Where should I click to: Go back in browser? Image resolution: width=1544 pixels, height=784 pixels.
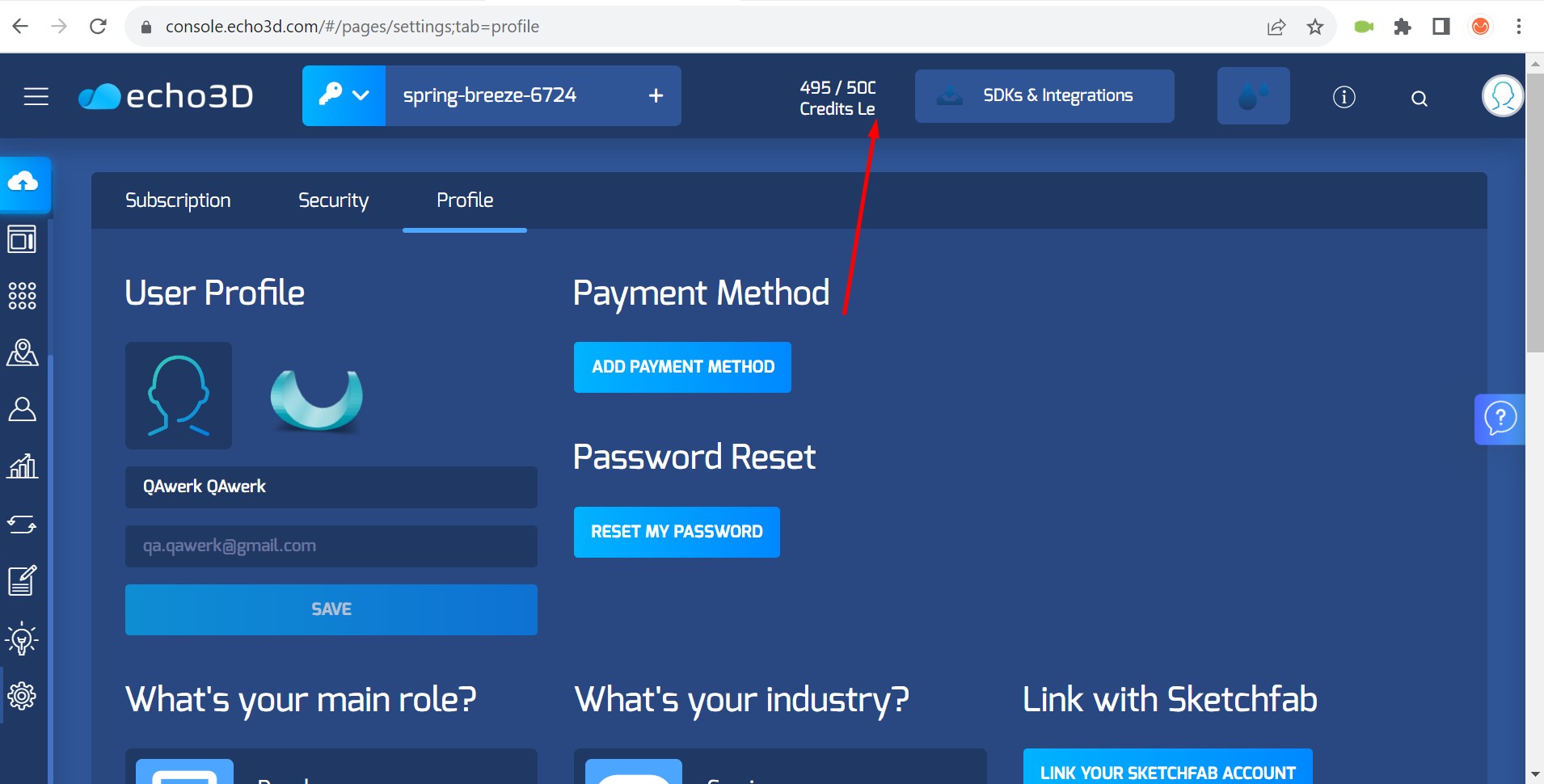coord(21,27)
